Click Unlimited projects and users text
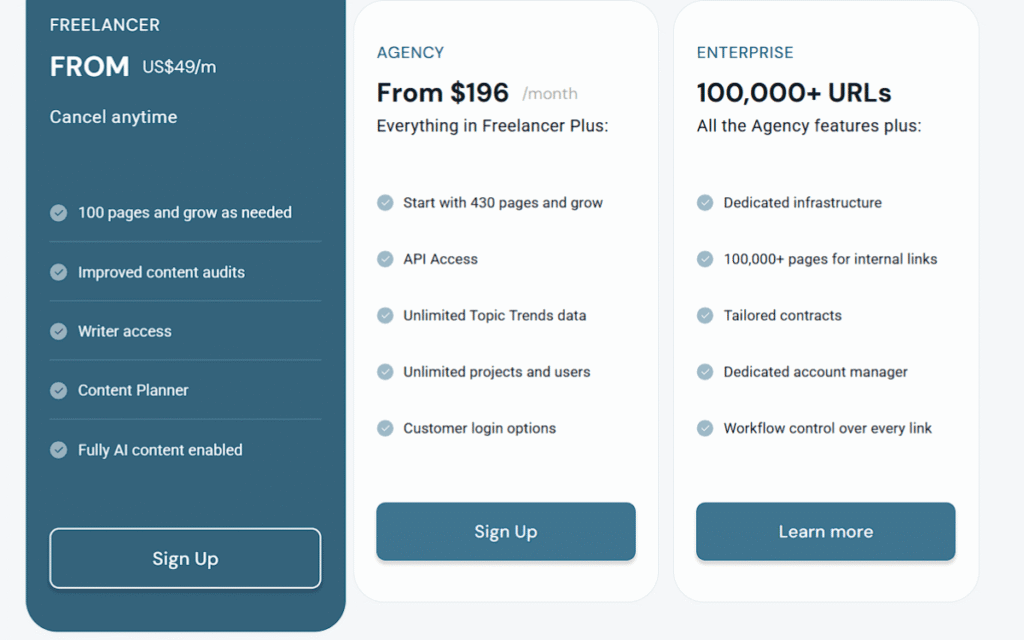This screenshot has height=640, width=1024. 496,372
